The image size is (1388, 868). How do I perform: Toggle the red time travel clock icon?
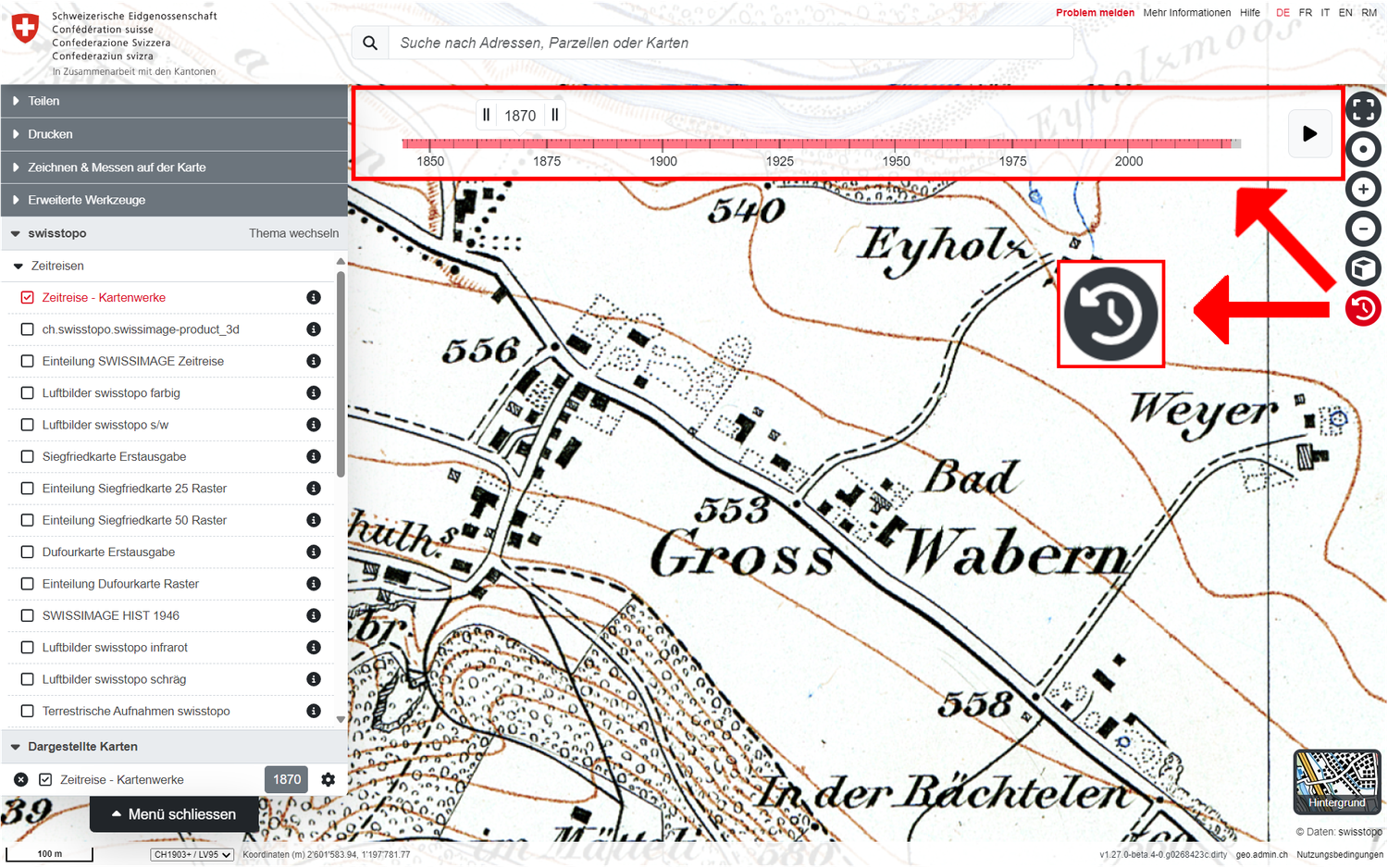[1363, 309]
